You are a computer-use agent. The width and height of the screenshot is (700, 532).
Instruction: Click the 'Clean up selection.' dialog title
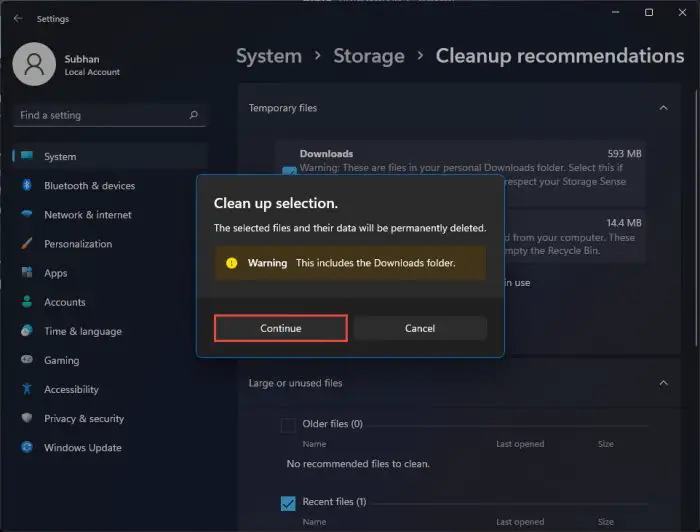coord(276,204)
